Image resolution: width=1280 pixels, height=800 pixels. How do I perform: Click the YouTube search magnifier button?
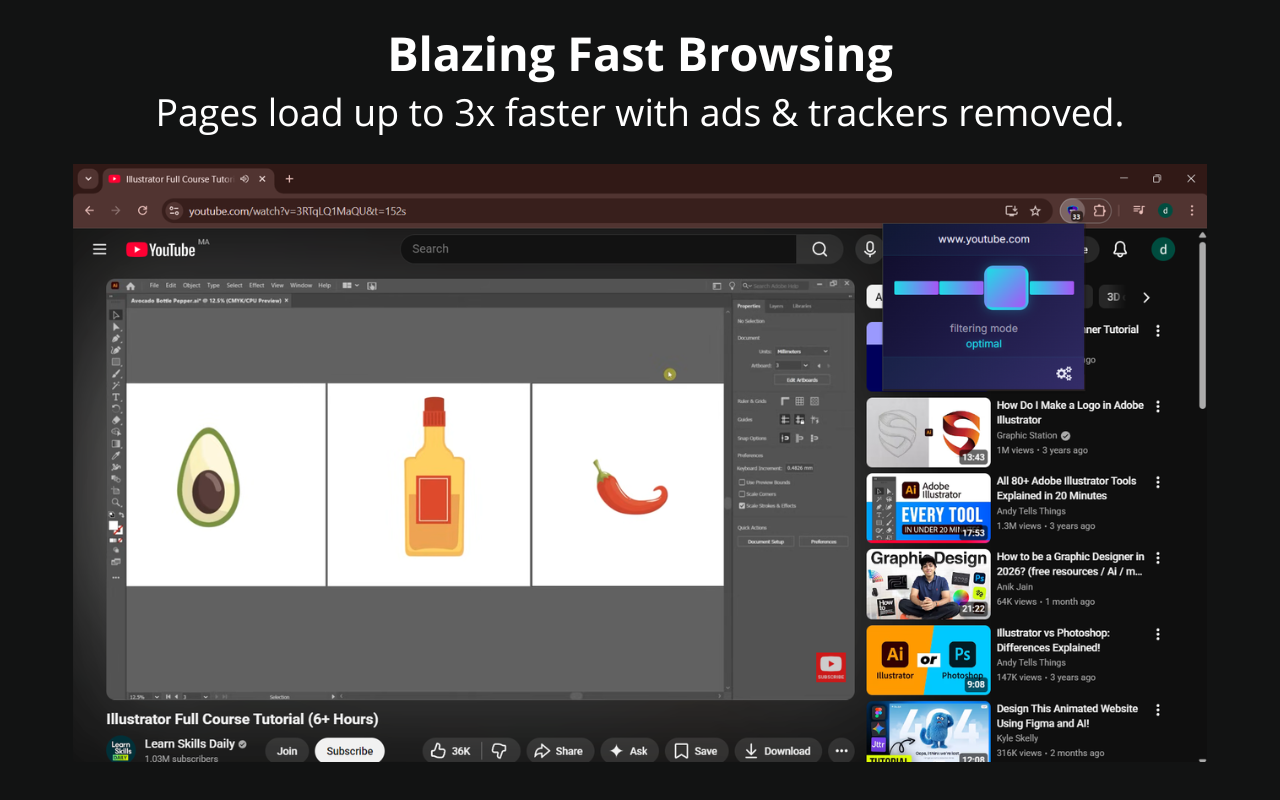coord(820,249)
